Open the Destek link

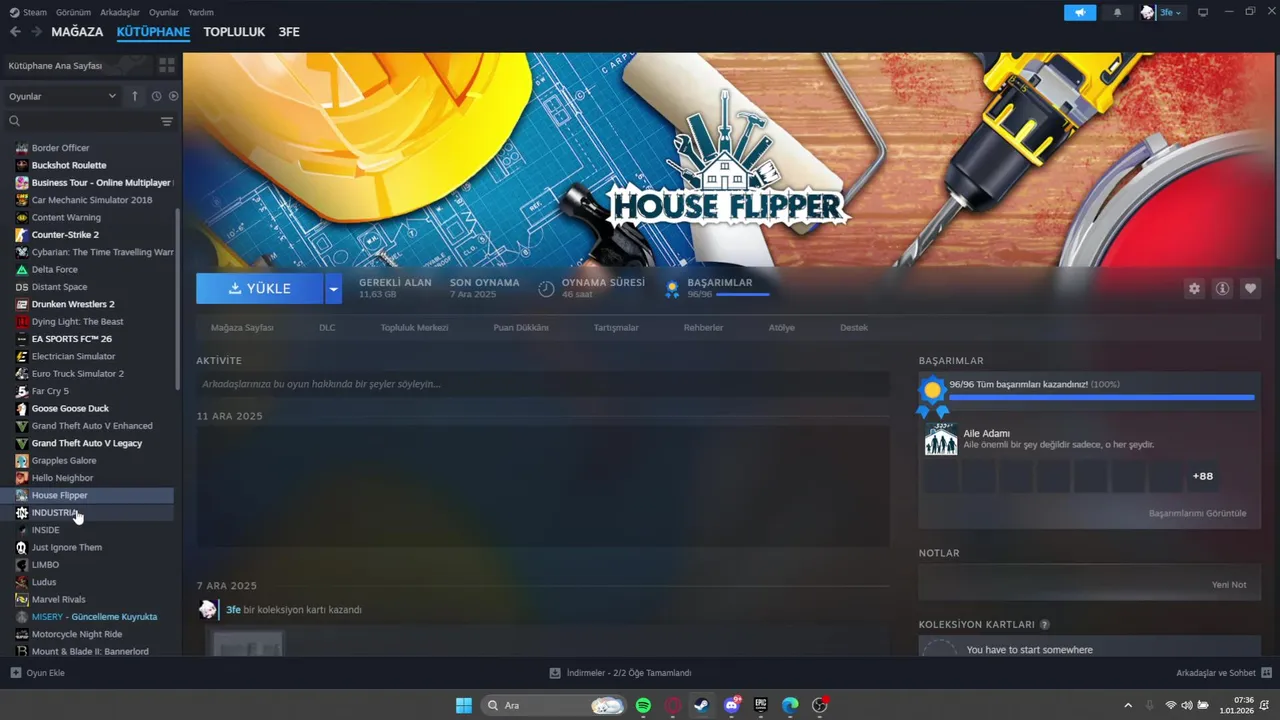[854, 328]
